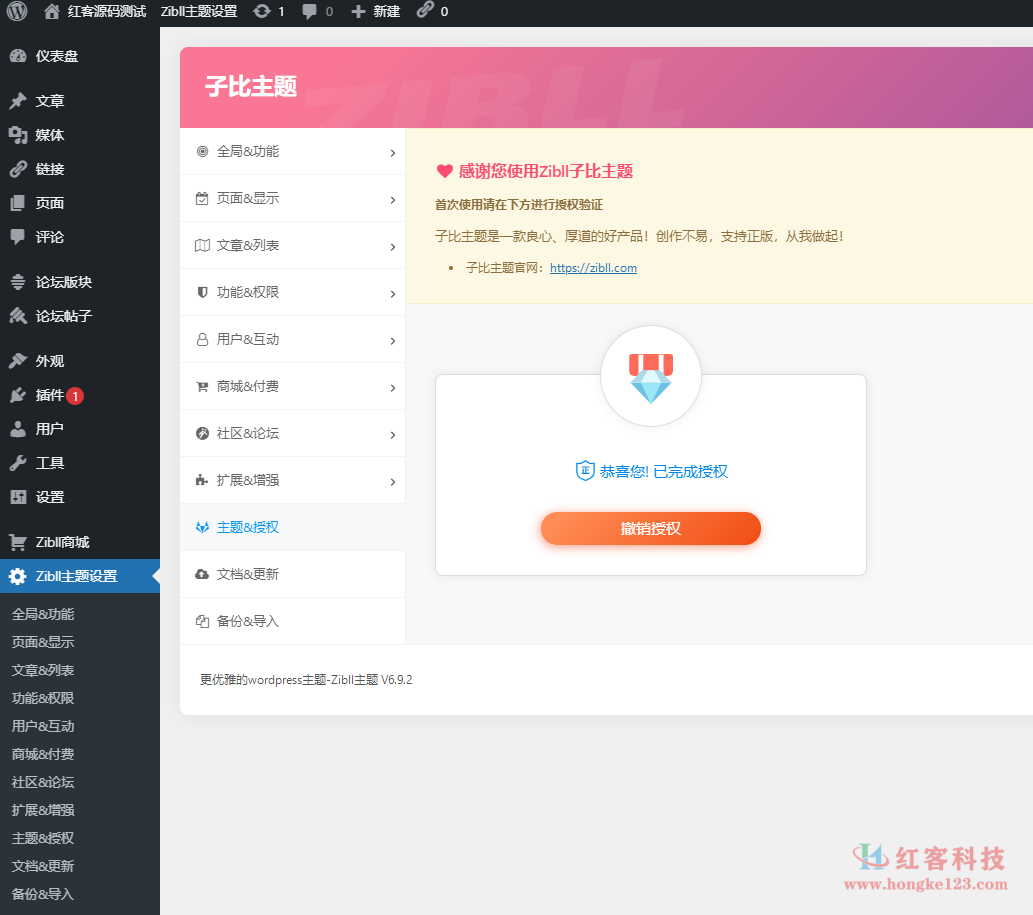Viewport: 1033px width, 915px height.
Task: Click the pages icon beside 页面
Action: [x=18, y=203]
